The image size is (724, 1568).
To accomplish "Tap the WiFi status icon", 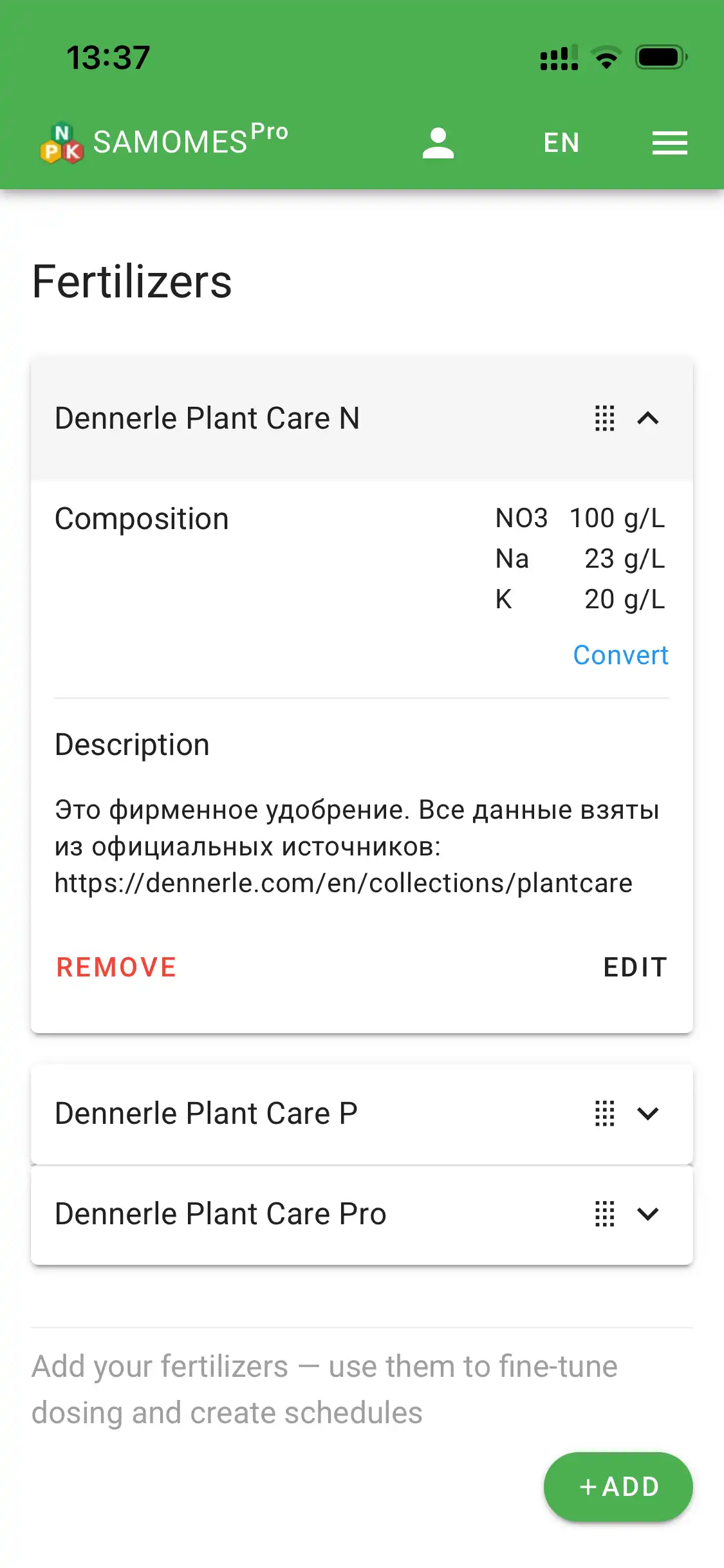I will 606,58.
